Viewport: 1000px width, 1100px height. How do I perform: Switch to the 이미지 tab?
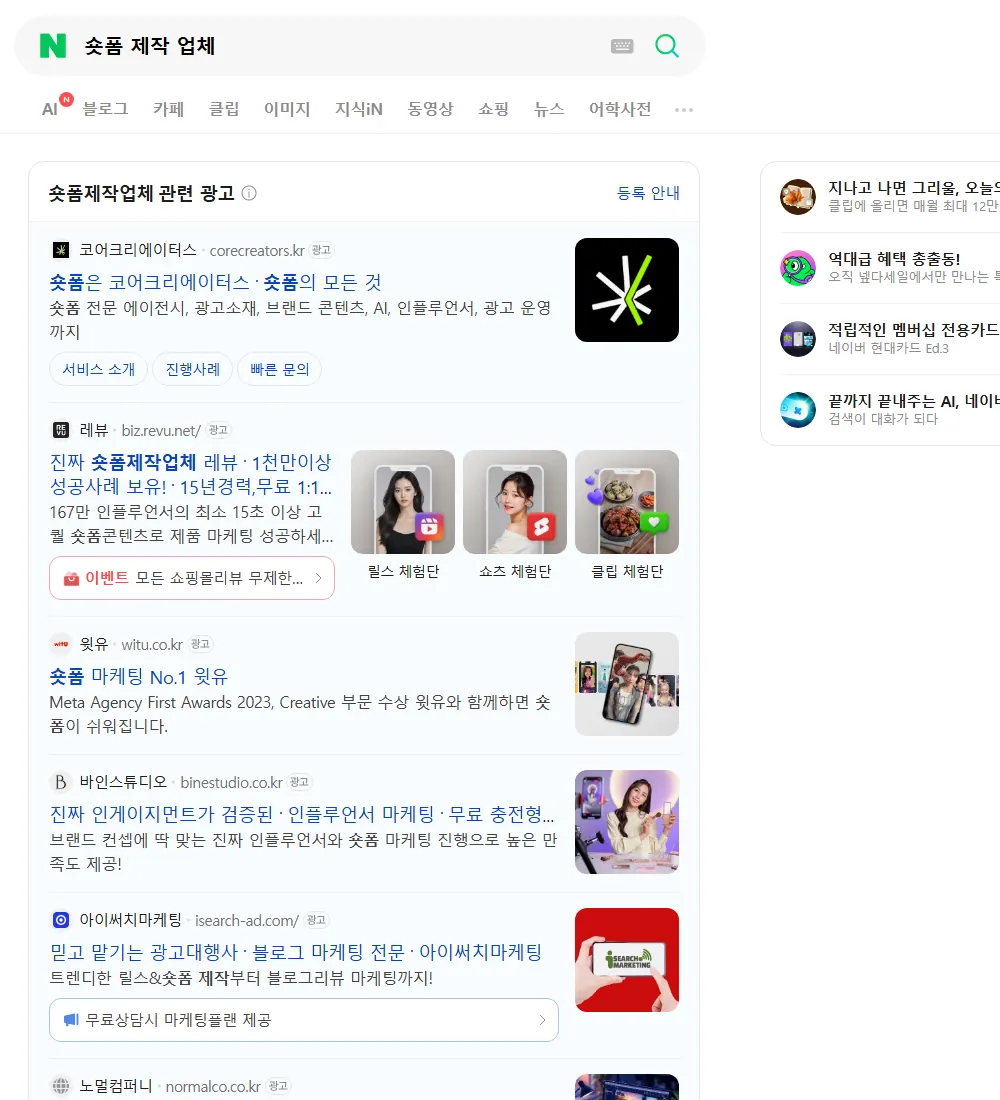pyautogui.click(x=287, y=109)
